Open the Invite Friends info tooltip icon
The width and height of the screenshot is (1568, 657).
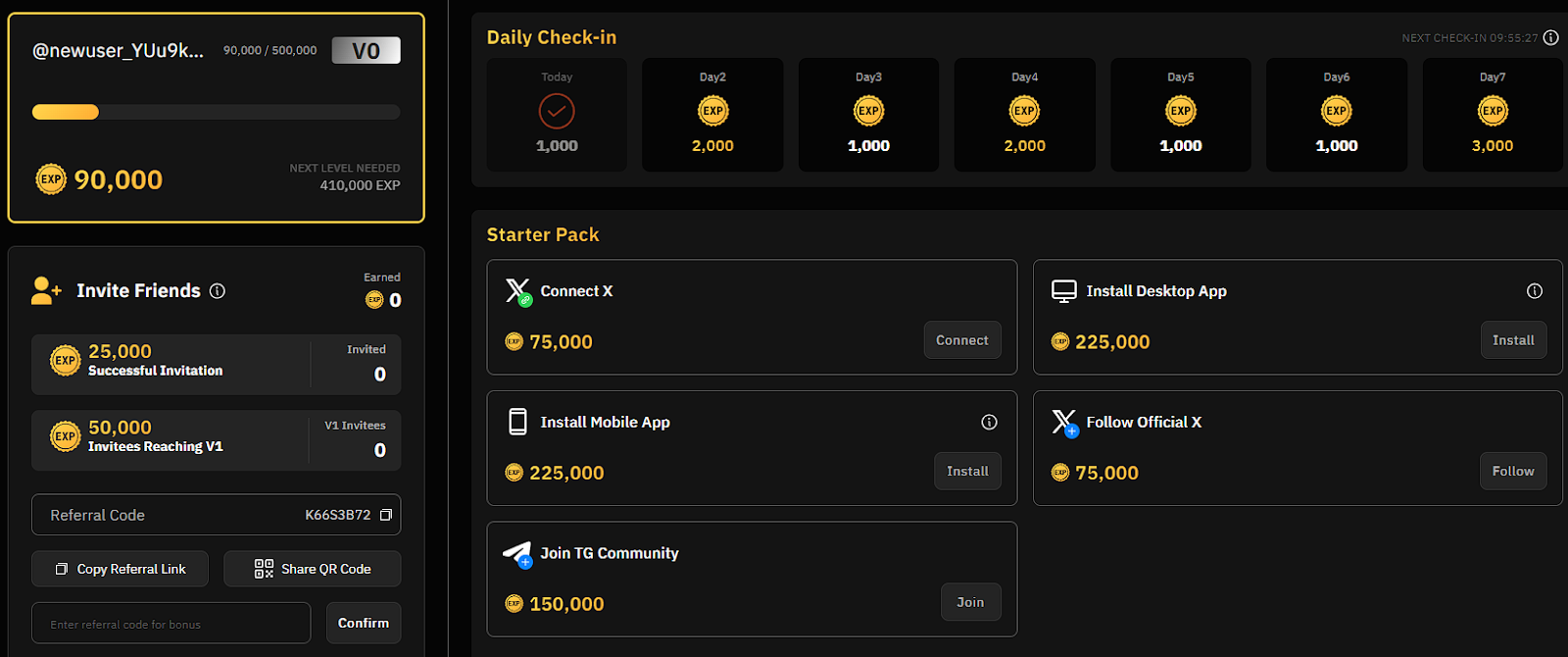point(218,291)
